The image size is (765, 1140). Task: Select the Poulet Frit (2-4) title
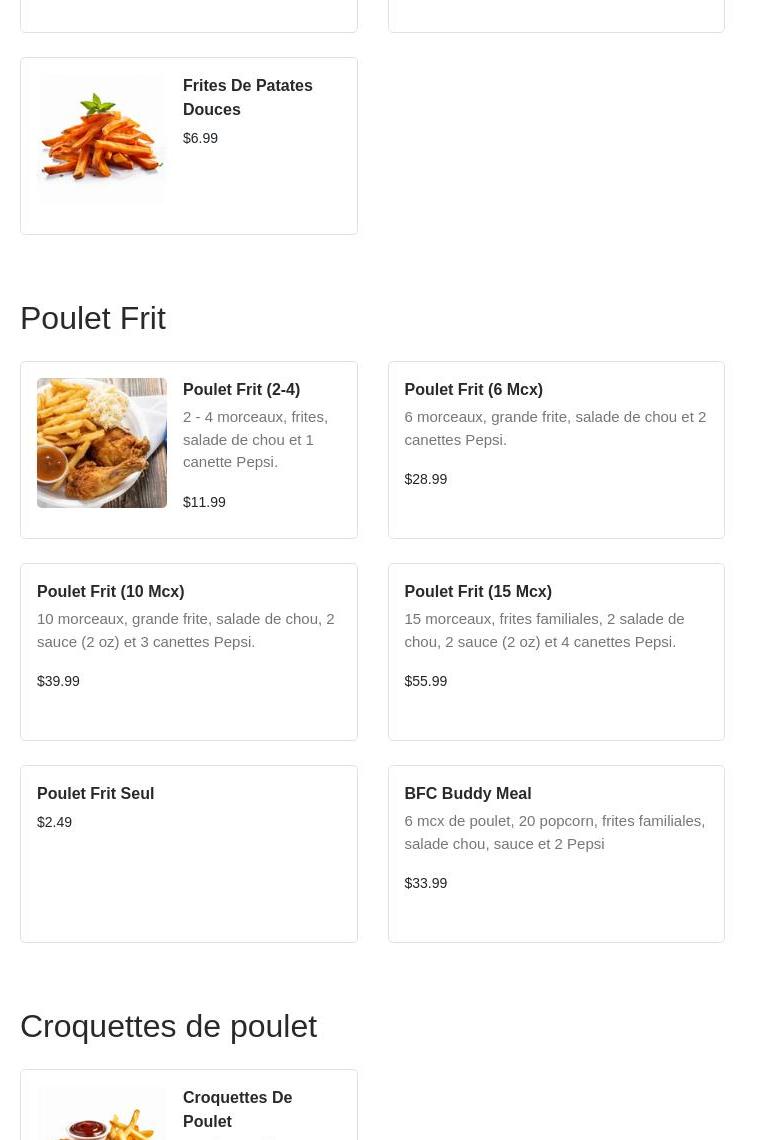[241, 389]
